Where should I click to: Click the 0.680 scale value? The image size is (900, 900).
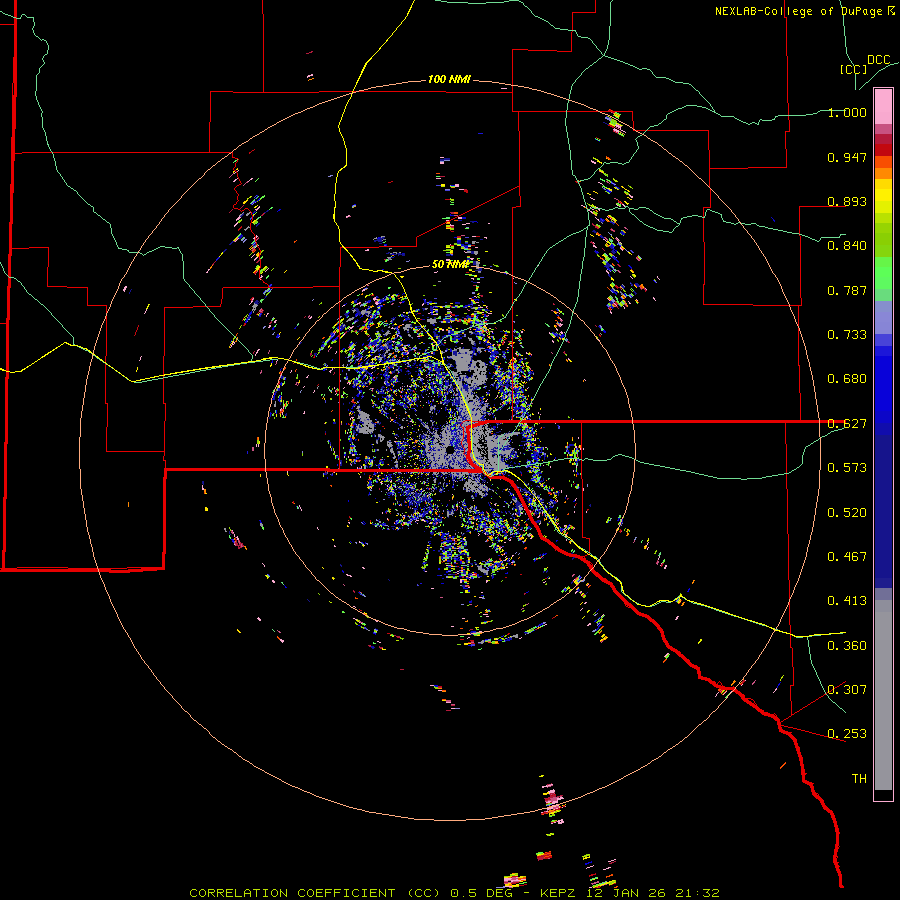click(x=847, y=379)
